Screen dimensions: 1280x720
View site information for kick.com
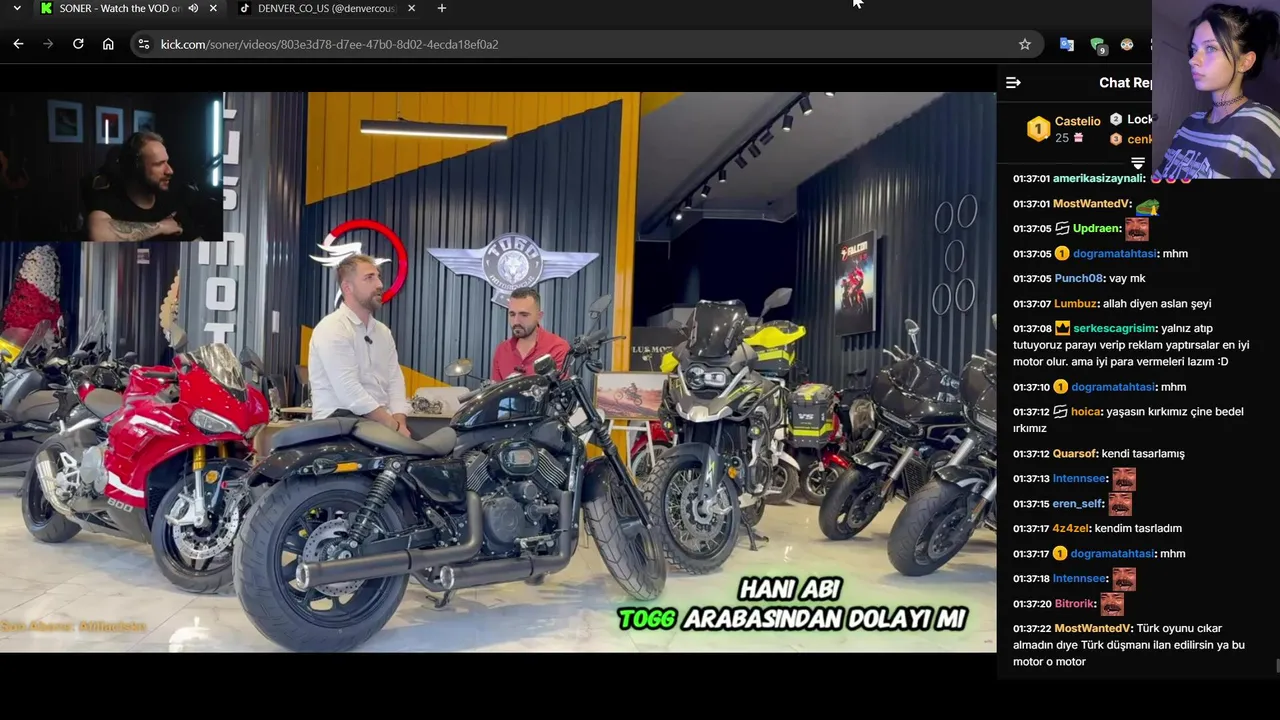coord(143,44)
